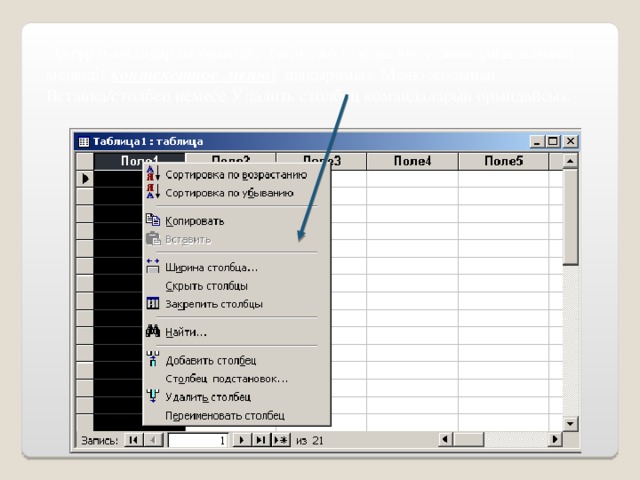The image size is (640, 480).
Task: Select the Поле5 column header
Action: [503, 161]
